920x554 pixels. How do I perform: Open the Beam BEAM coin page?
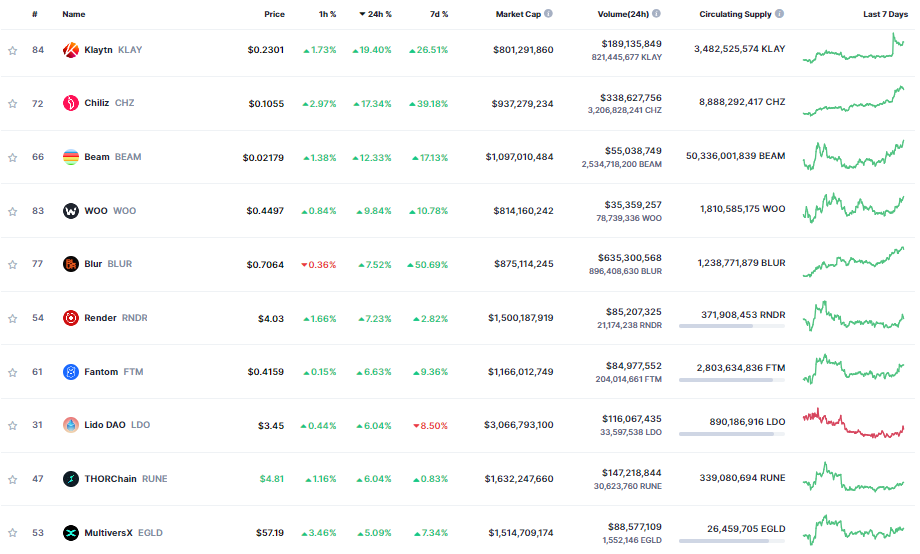coord(113,157)
